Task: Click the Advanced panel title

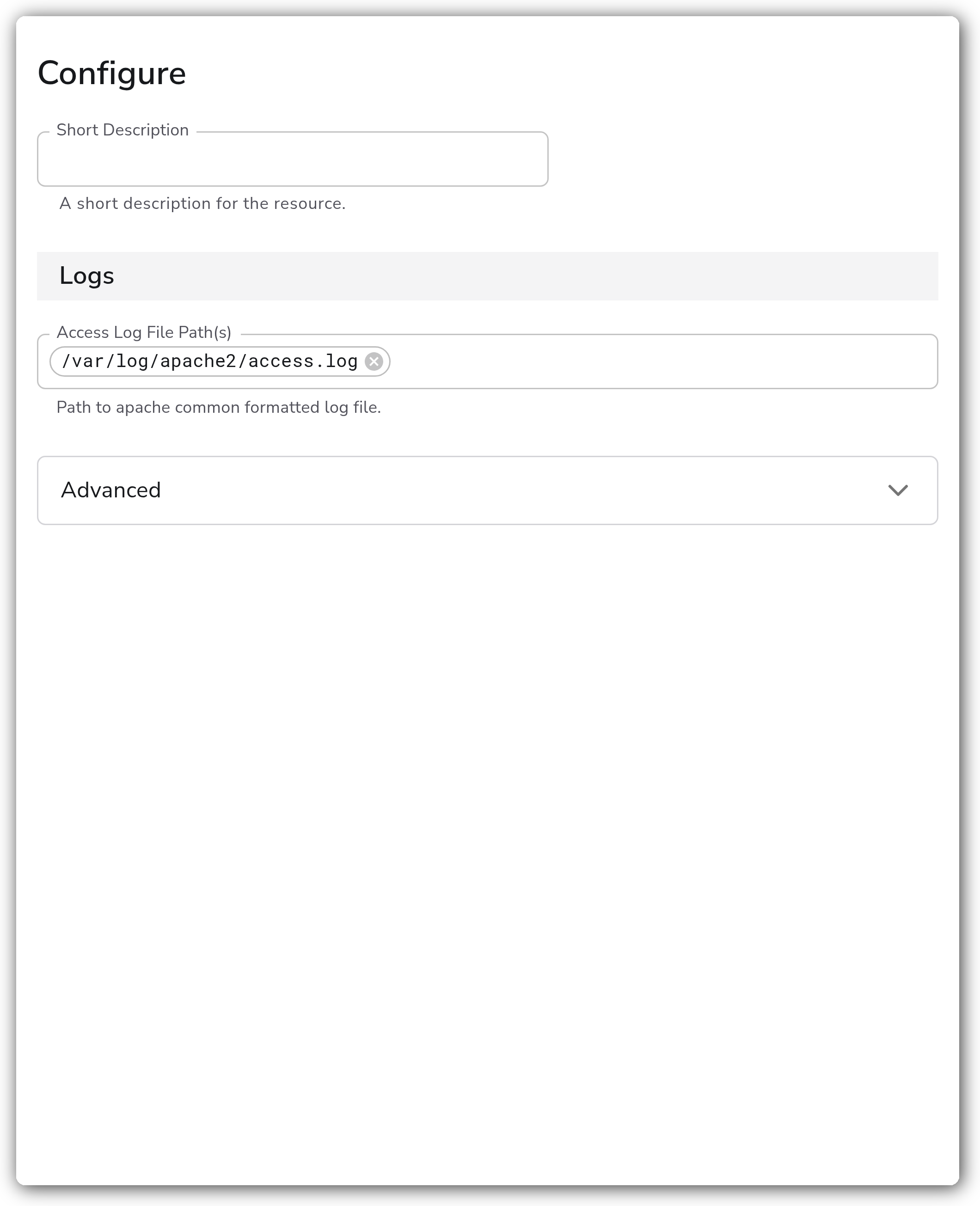Action: click(110, 490)
